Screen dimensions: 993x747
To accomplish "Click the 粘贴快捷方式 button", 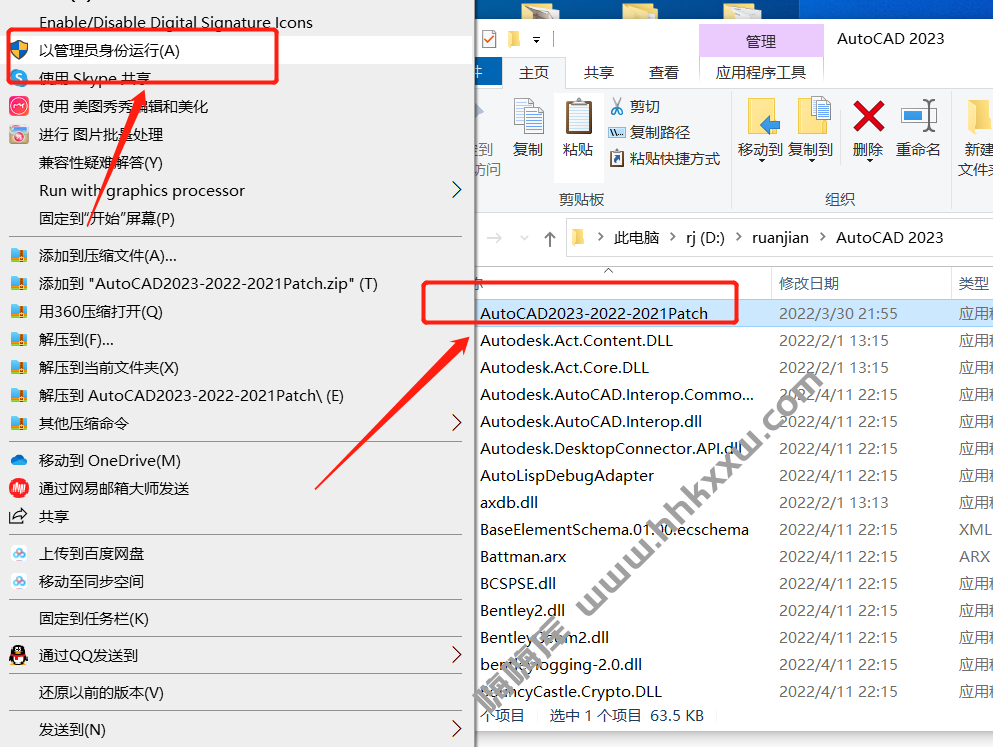I will click(x=664, y=158).
